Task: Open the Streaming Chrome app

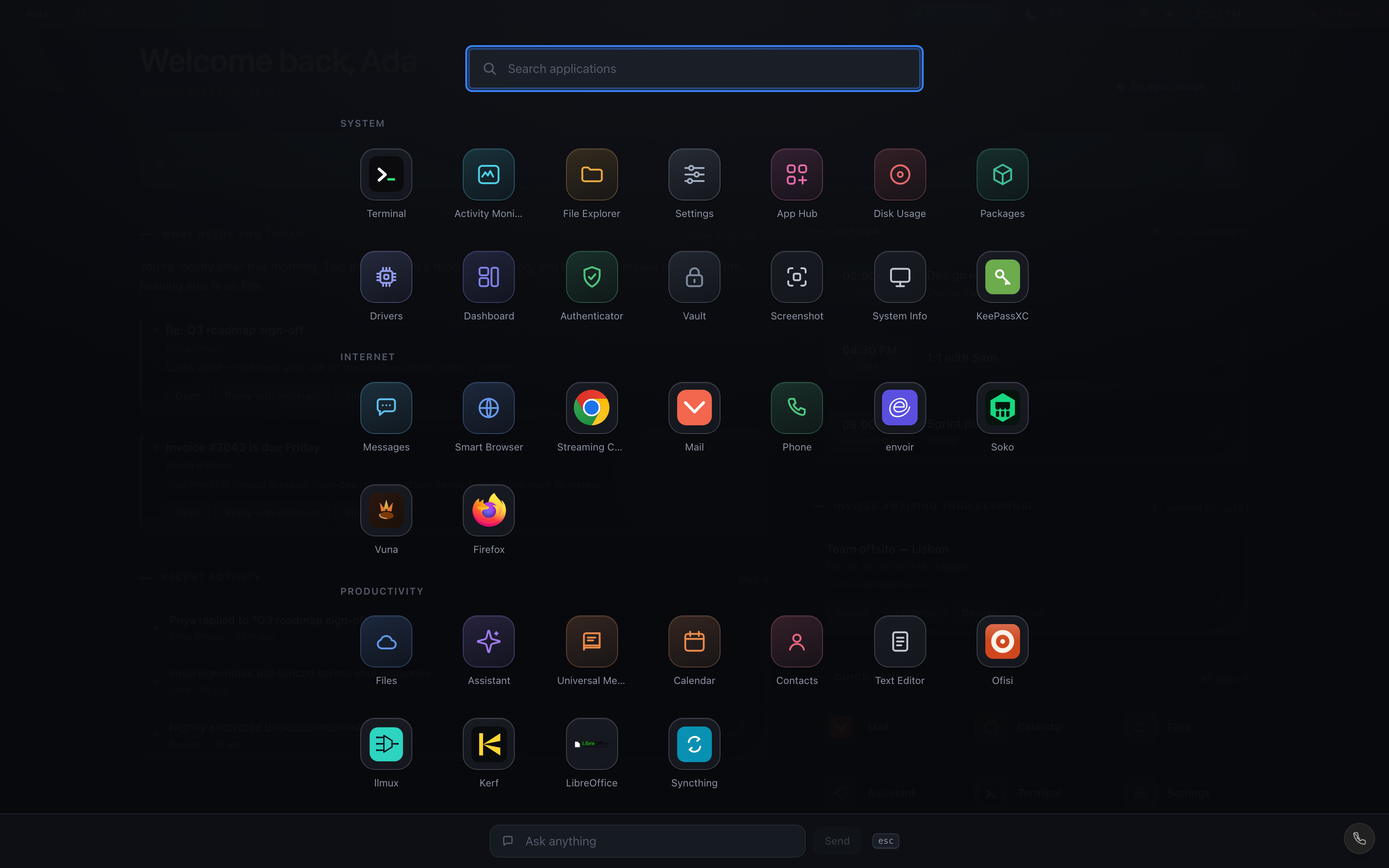Action: click(591, 408)
